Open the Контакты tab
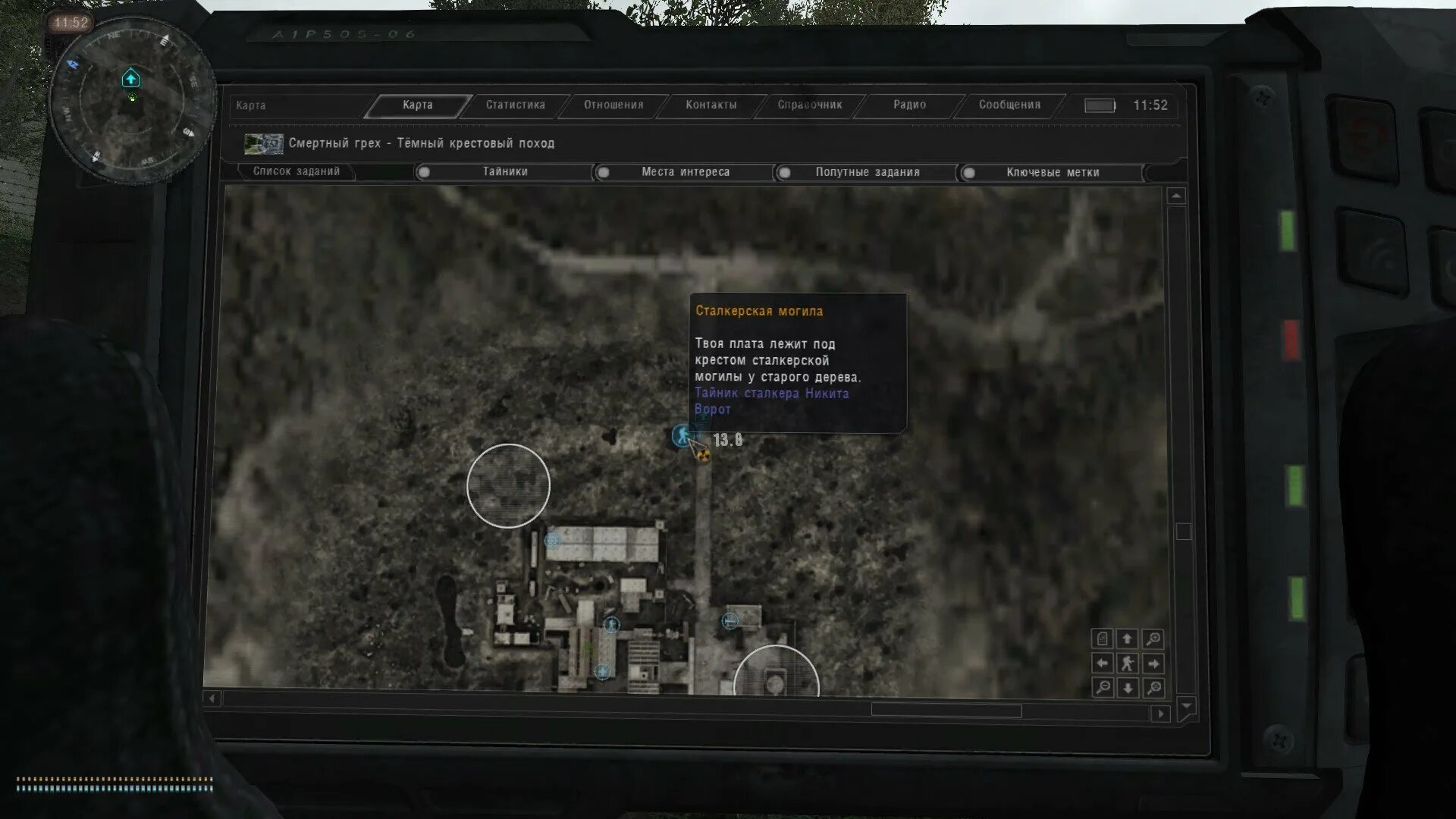 coord(711,105)
